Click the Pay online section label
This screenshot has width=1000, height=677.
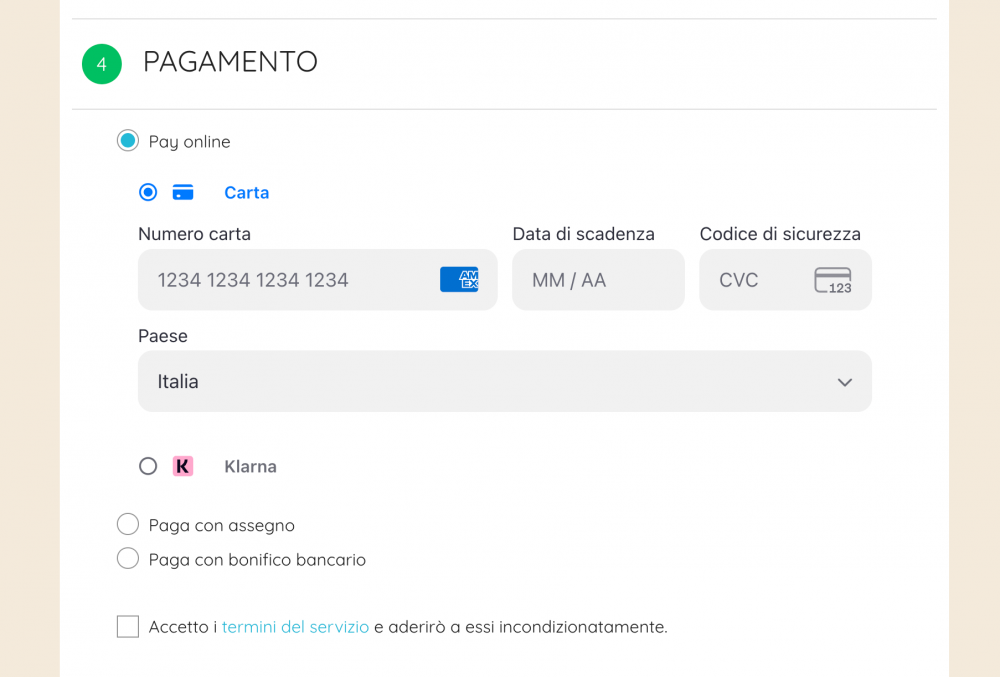click(x=189, y=141)
